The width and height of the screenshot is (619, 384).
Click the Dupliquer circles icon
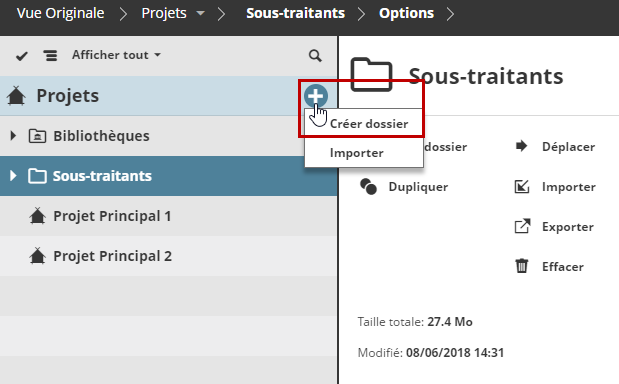[x=368, y=187]
